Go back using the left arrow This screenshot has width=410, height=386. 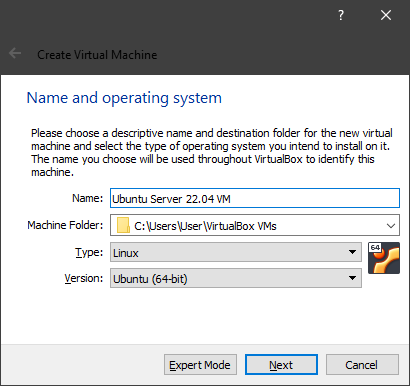[x=15, y=53]
